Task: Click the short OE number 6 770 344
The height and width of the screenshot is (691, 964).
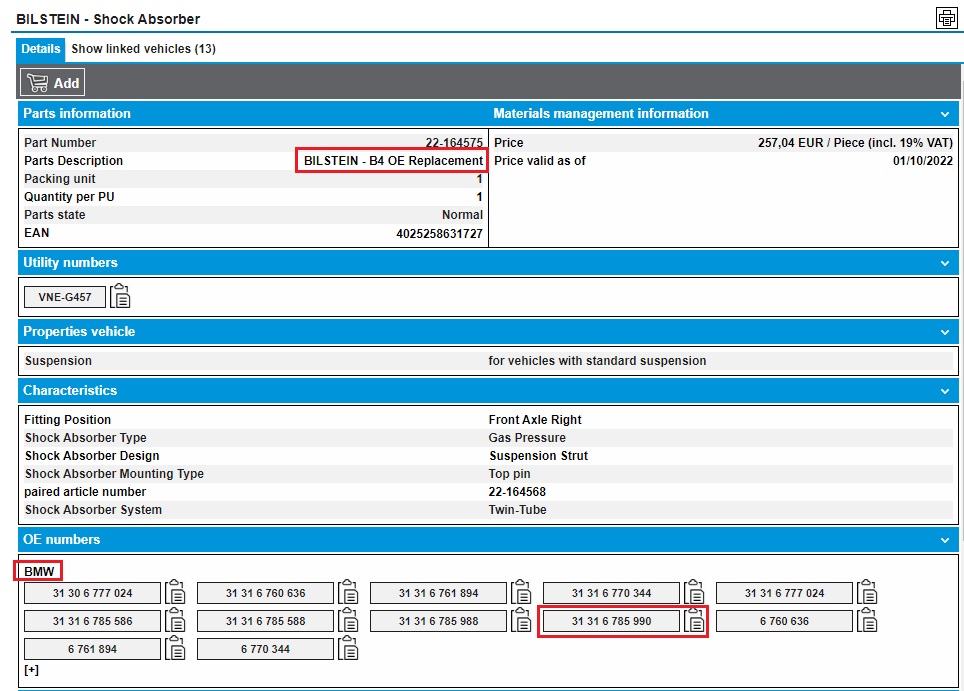Action: coord(266,649)
